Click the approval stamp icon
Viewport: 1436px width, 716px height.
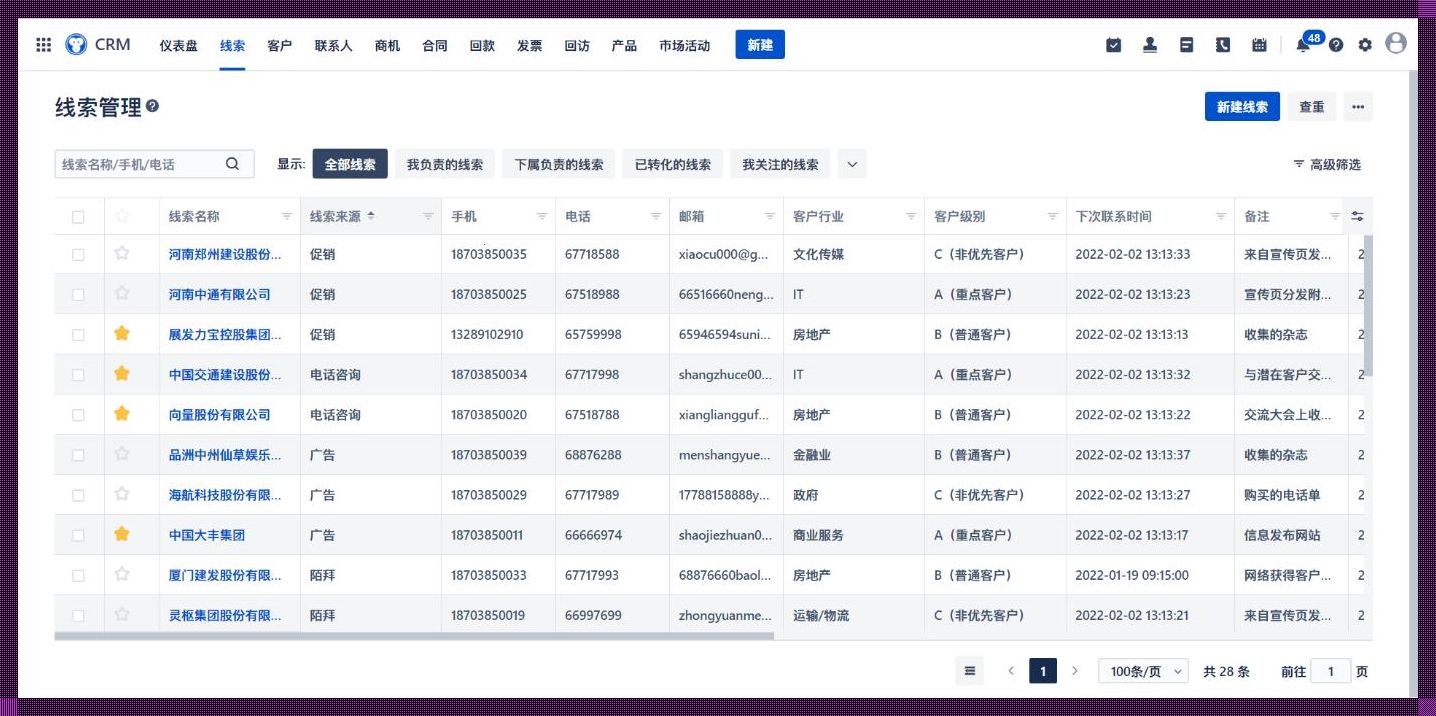[x=1149, y=44]
